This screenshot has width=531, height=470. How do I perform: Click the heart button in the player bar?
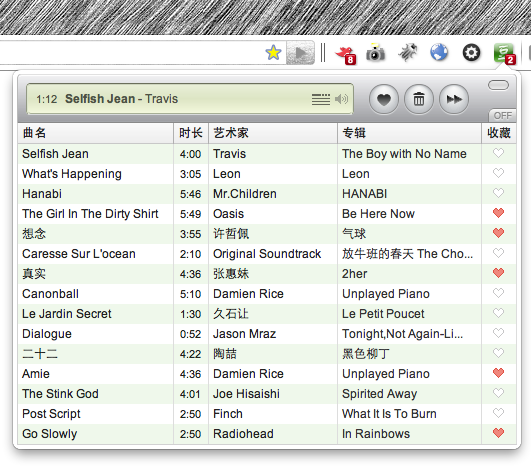(x=384, y=99)
